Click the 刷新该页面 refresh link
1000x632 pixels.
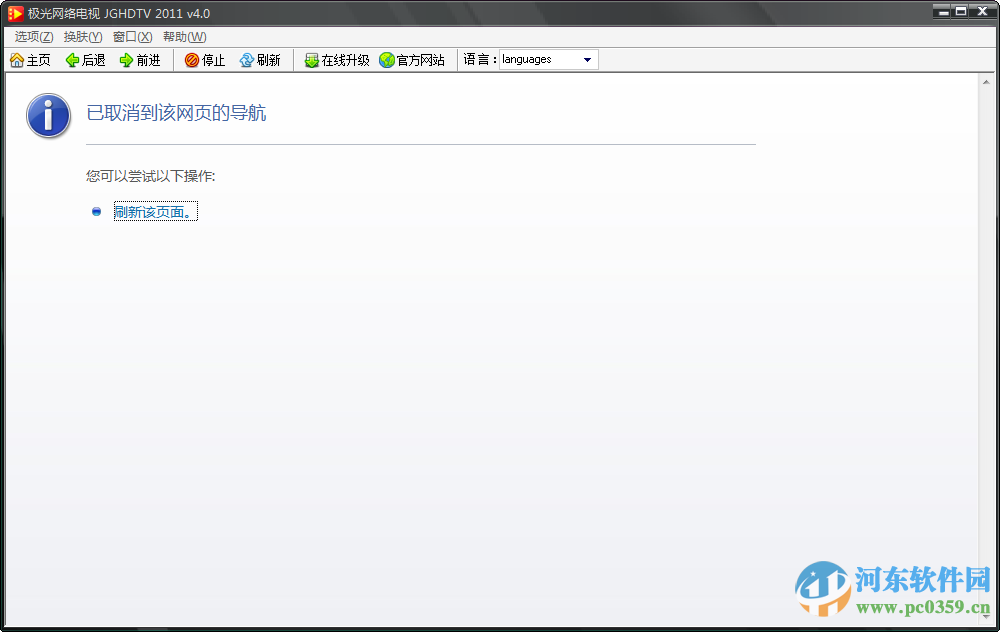[x=155, y=211]
